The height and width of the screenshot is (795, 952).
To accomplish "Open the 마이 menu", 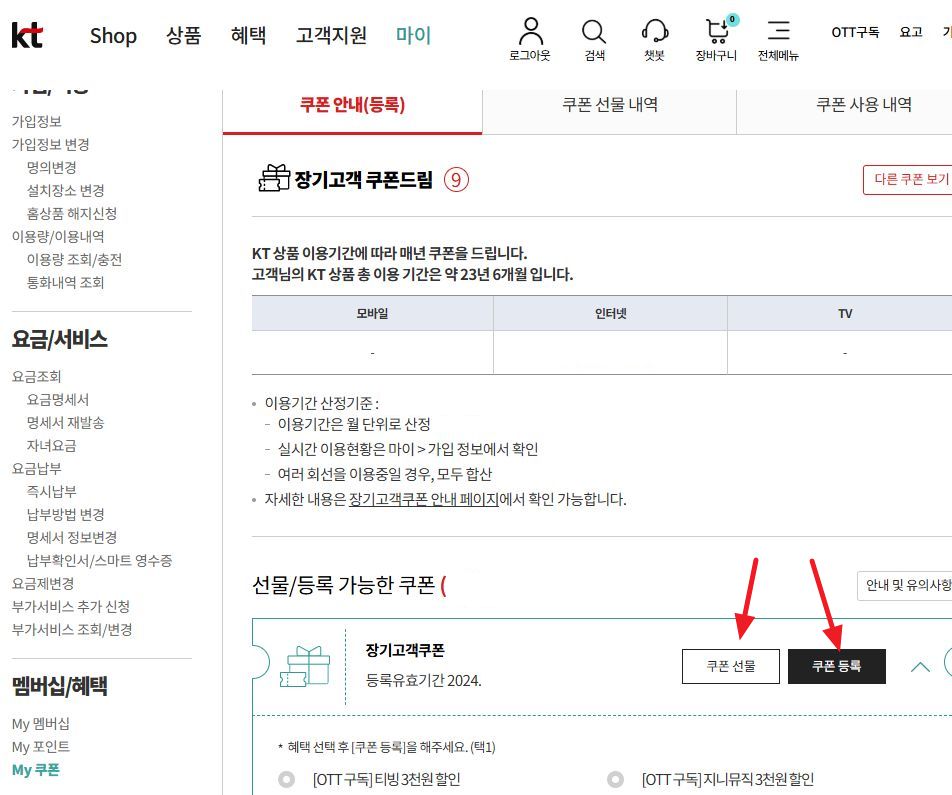I will tap(413, 35).
